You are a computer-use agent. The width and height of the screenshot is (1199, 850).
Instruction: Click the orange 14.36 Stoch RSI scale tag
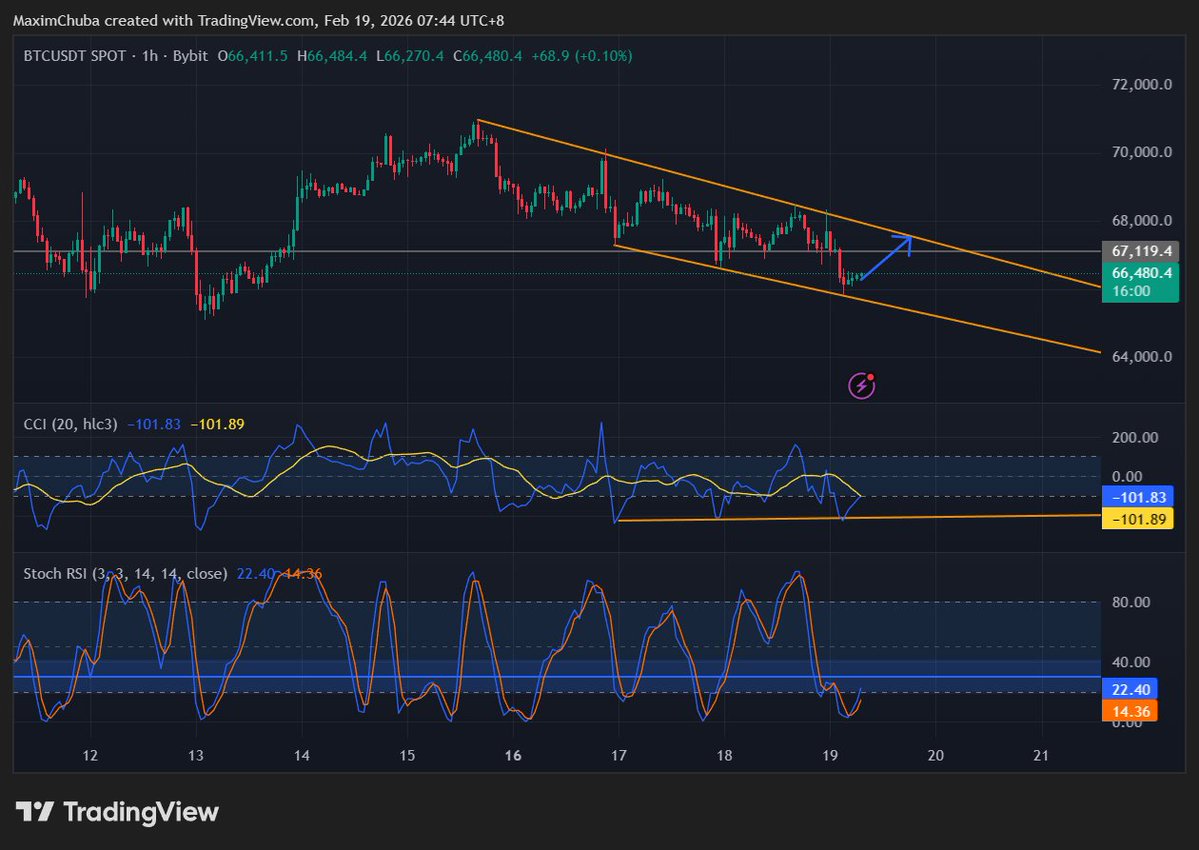pos(1130,712)
